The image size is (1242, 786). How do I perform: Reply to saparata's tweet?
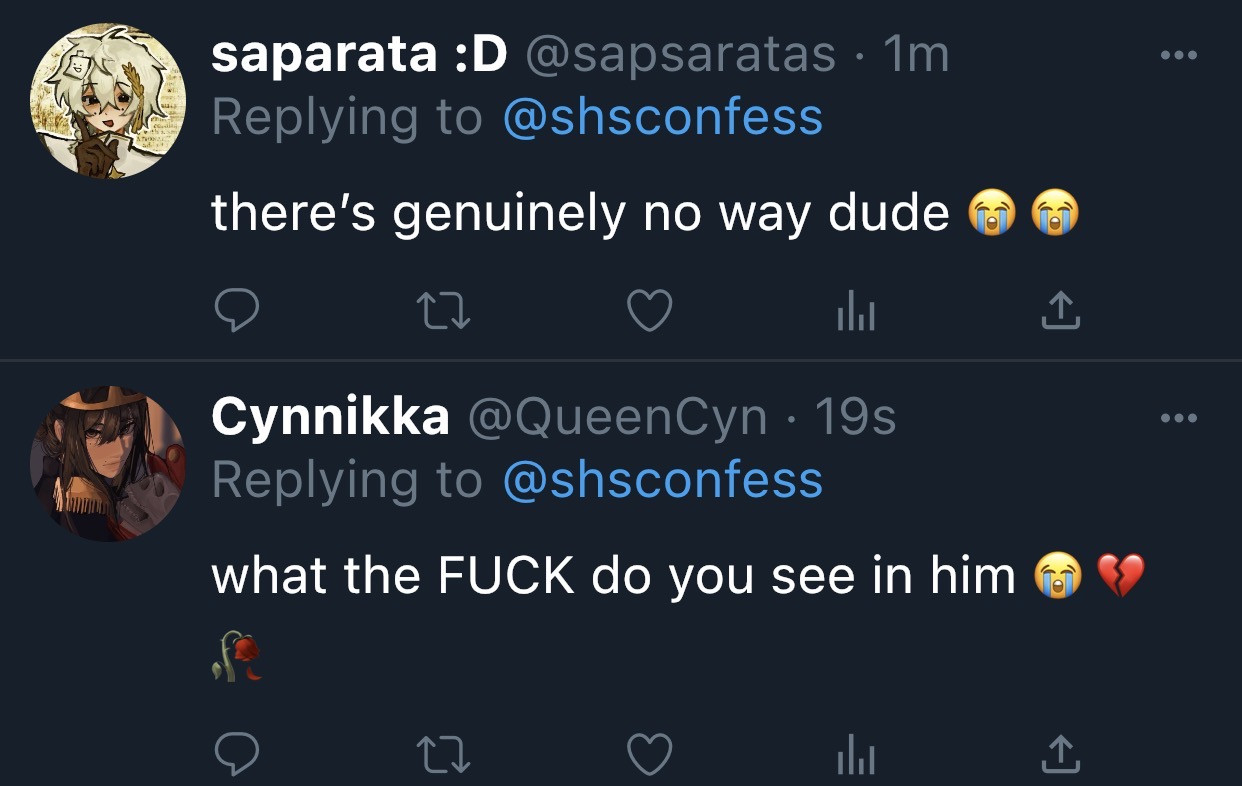click(x=237, y=312)
